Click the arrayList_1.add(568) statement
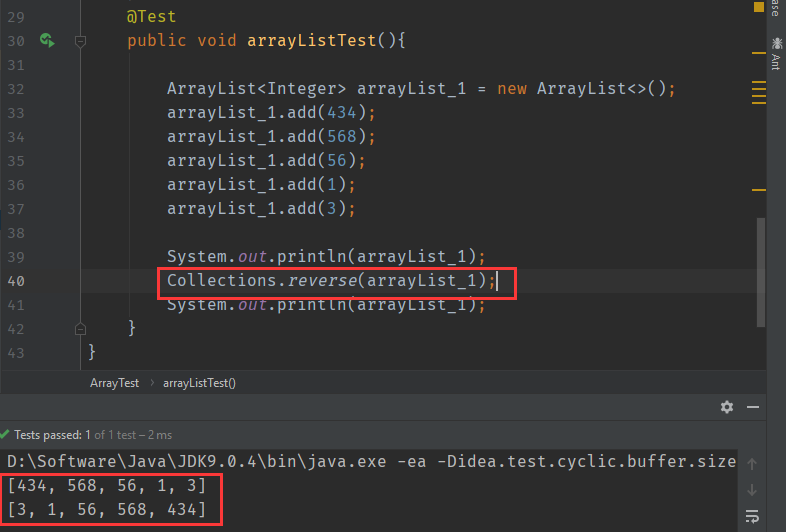Viewport: 786px width, 532px height. tap(271, 137)
